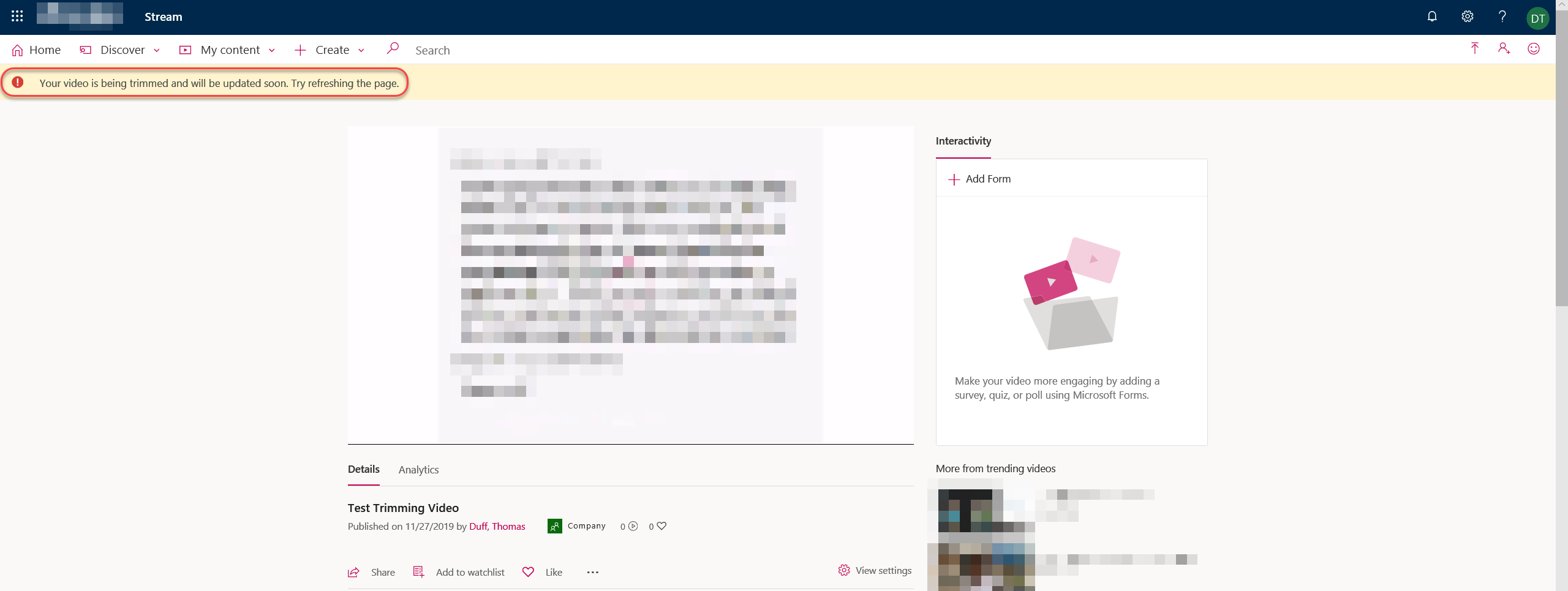Viewport: 1568px width, 591px height.
Task: Switch to the Analytics tab
Action: click(x=418, y=470)
